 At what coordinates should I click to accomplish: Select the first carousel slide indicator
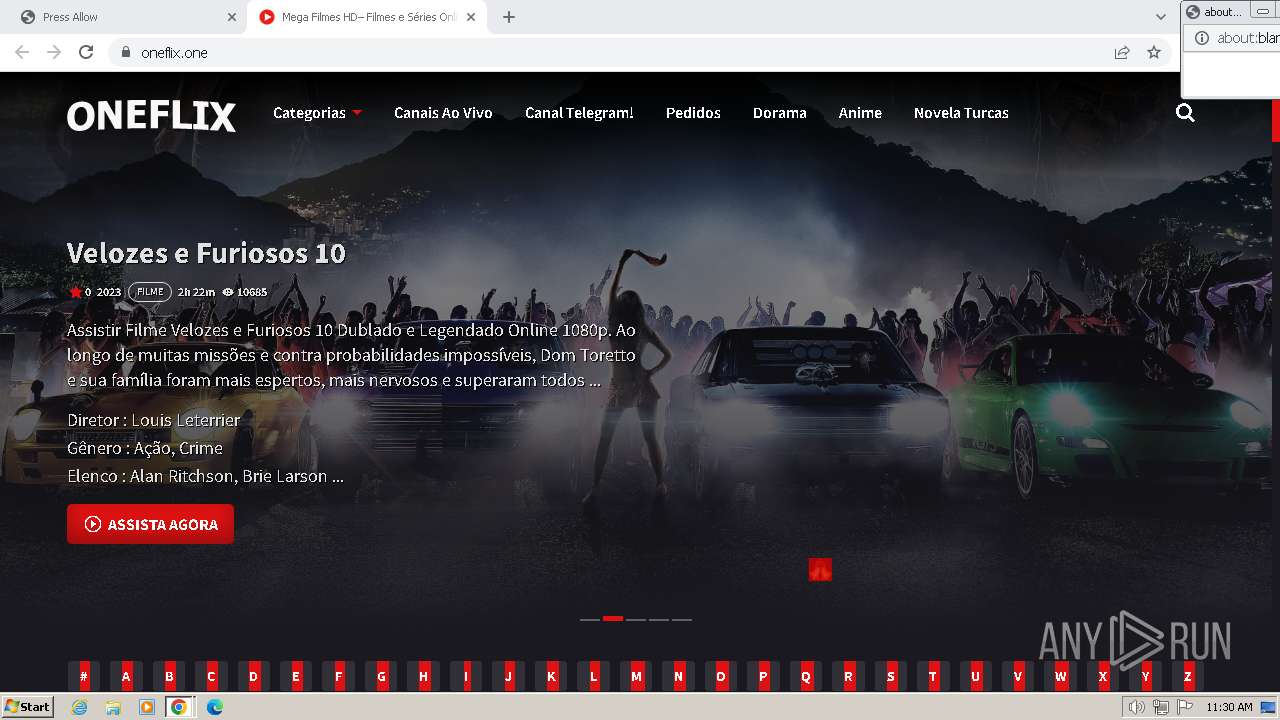(x=590, y=619)
